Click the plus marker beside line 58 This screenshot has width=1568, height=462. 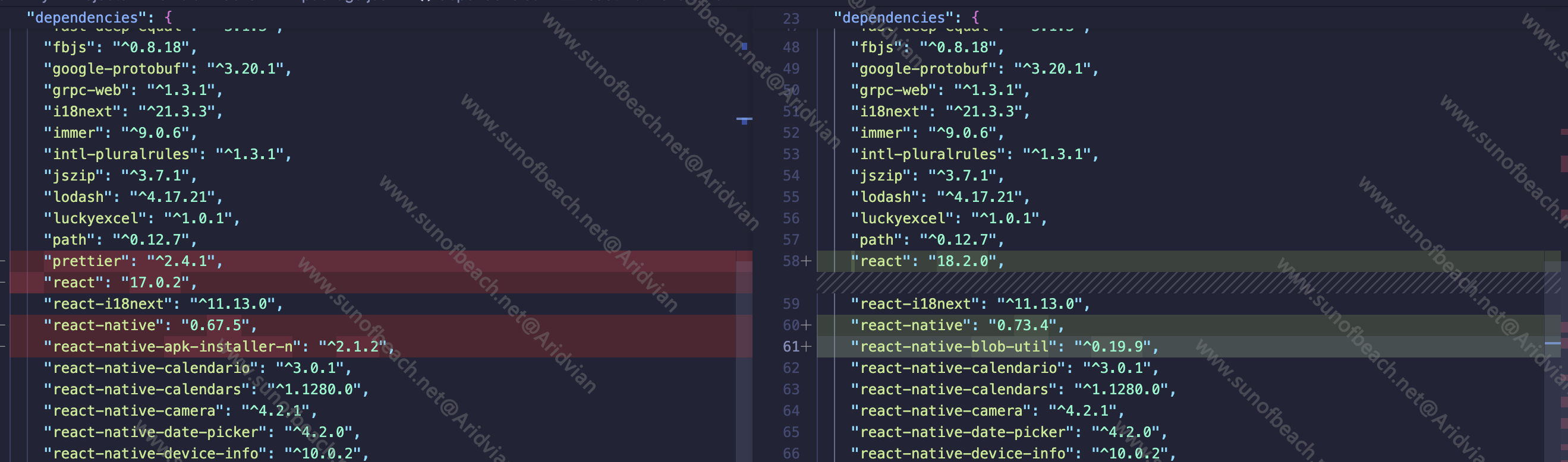coord(807,261)
